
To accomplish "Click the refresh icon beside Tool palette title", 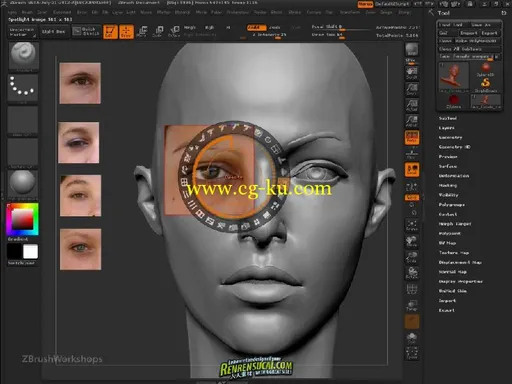I will (x=503, y=13).
